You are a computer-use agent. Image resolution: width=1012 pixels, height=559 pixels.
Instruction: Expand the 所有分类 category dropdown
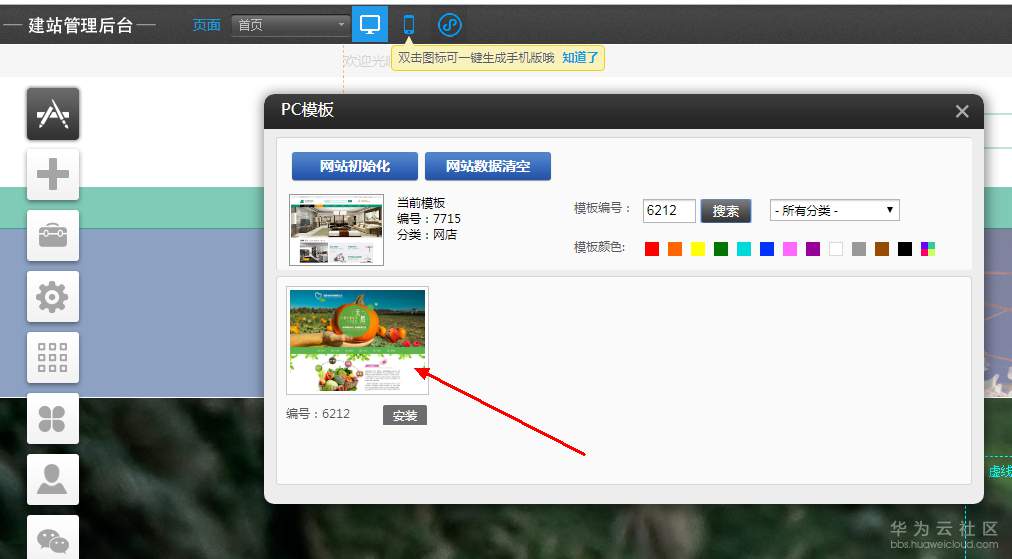click(x=835, y=210)
